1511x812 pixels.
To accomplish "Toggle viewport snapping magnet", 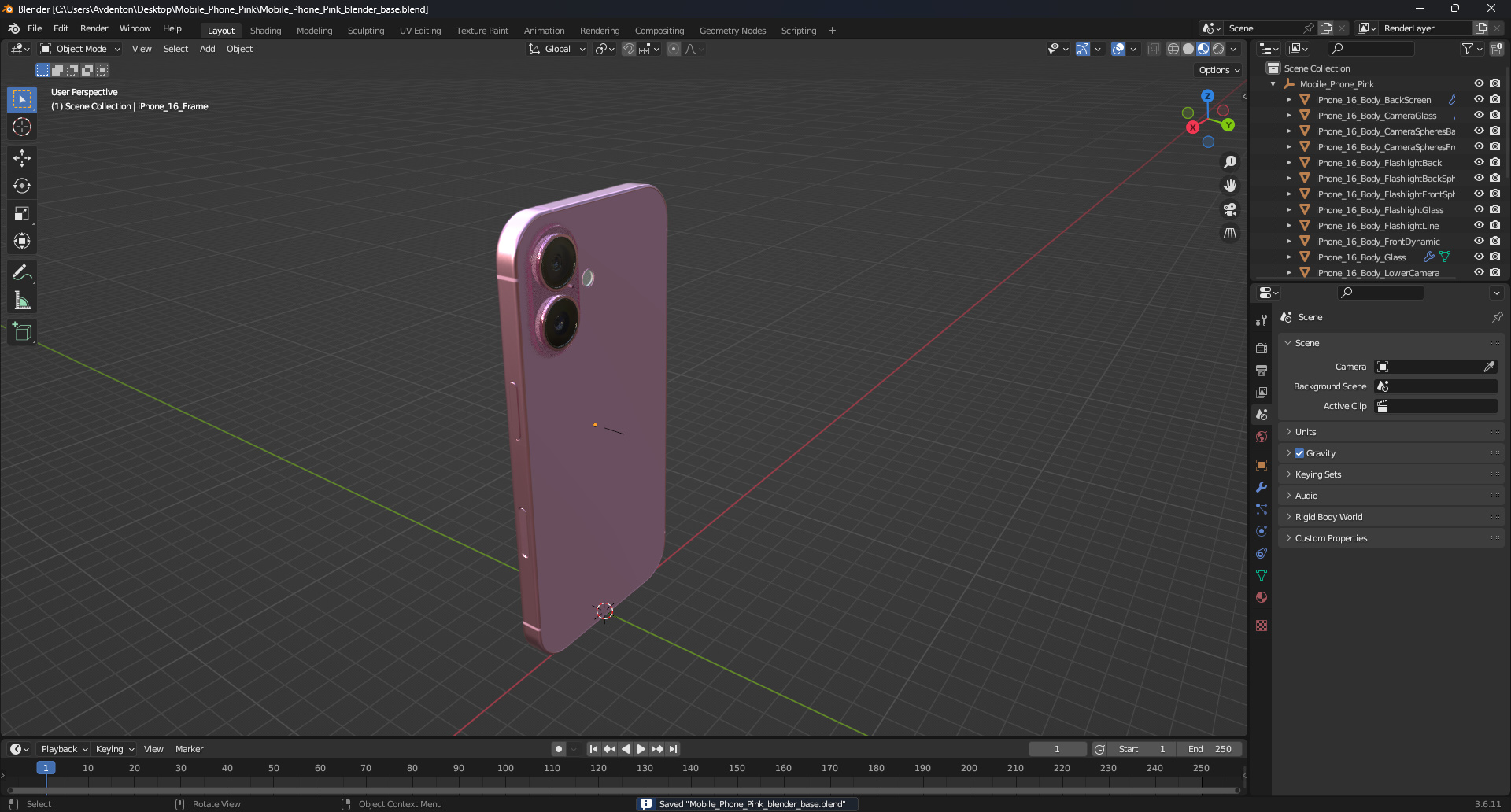I will coord(629,49).
